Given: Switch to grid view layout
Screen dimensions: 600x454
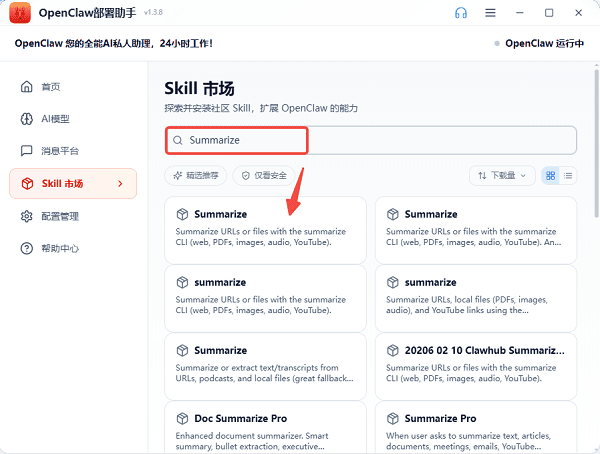Looking at the screenshot, I should pyautogui.click(x=550, y=176).
